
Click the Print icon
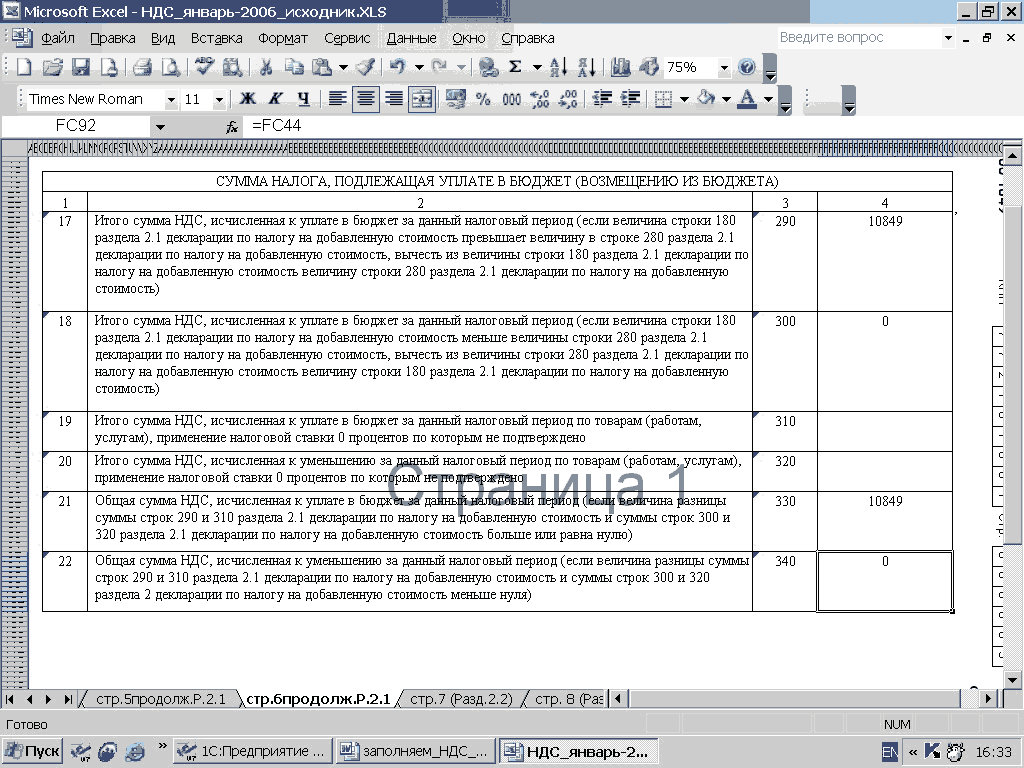142,67
